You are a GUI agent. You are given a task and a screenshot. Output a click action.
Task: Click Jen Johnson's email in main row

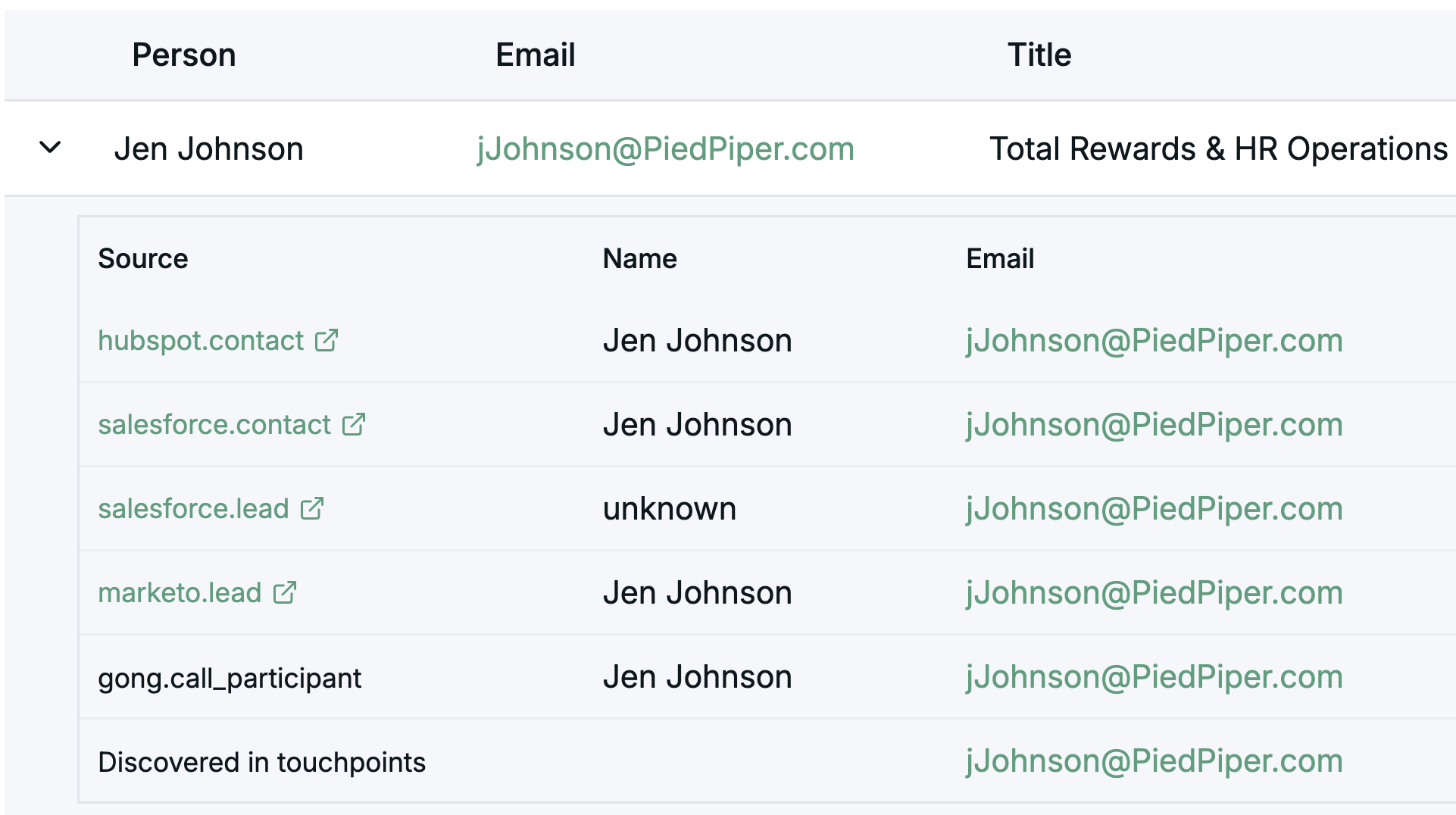(x=665, y=149)
